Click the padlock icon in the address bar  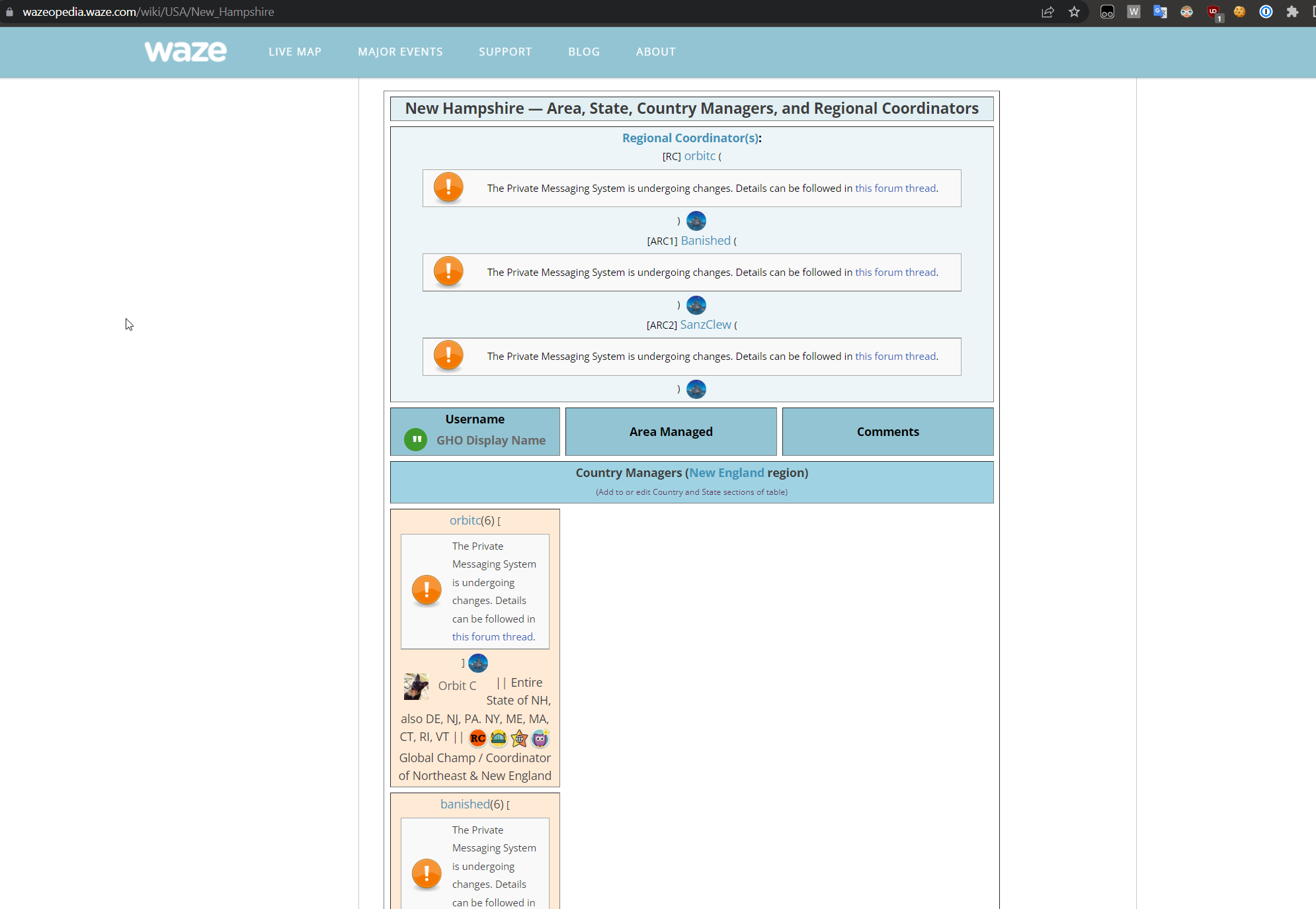(x=9, y=11)
